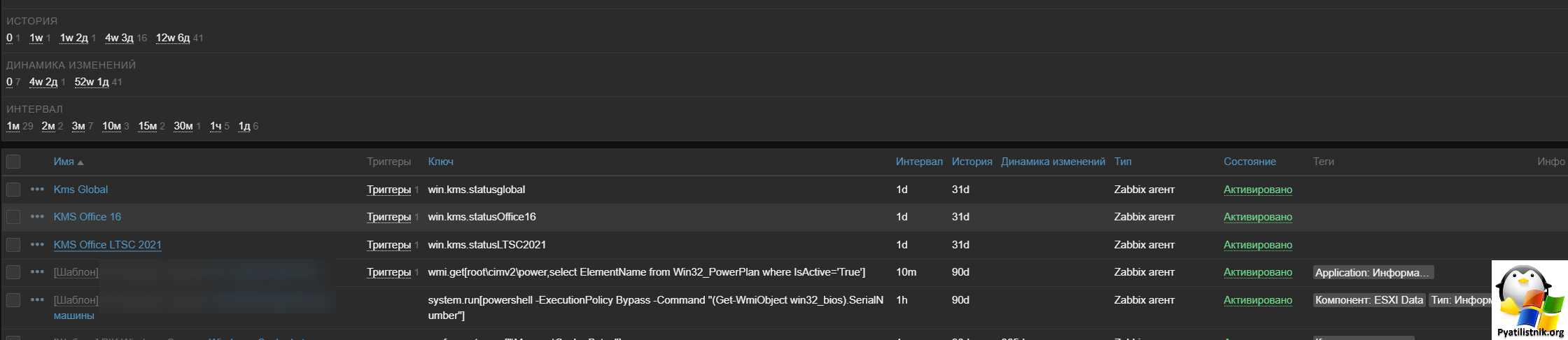Open the three-dots menu for KMS Office 16
Image resolution: width=1568 pixels, height=340 pixels.
pyautogui.click(x=37, y=217)
